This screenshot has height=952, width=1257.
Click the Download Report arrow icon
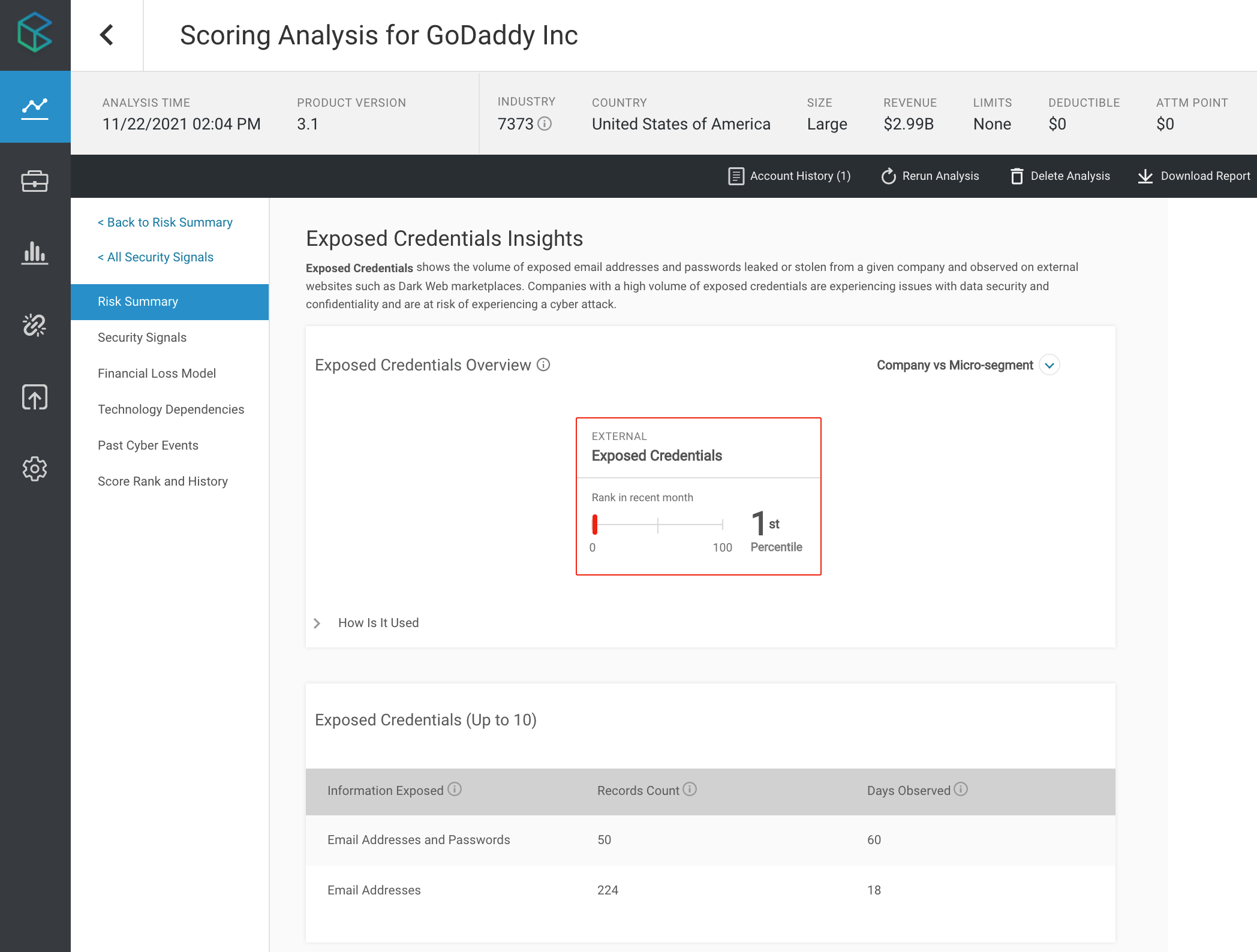1145,176
